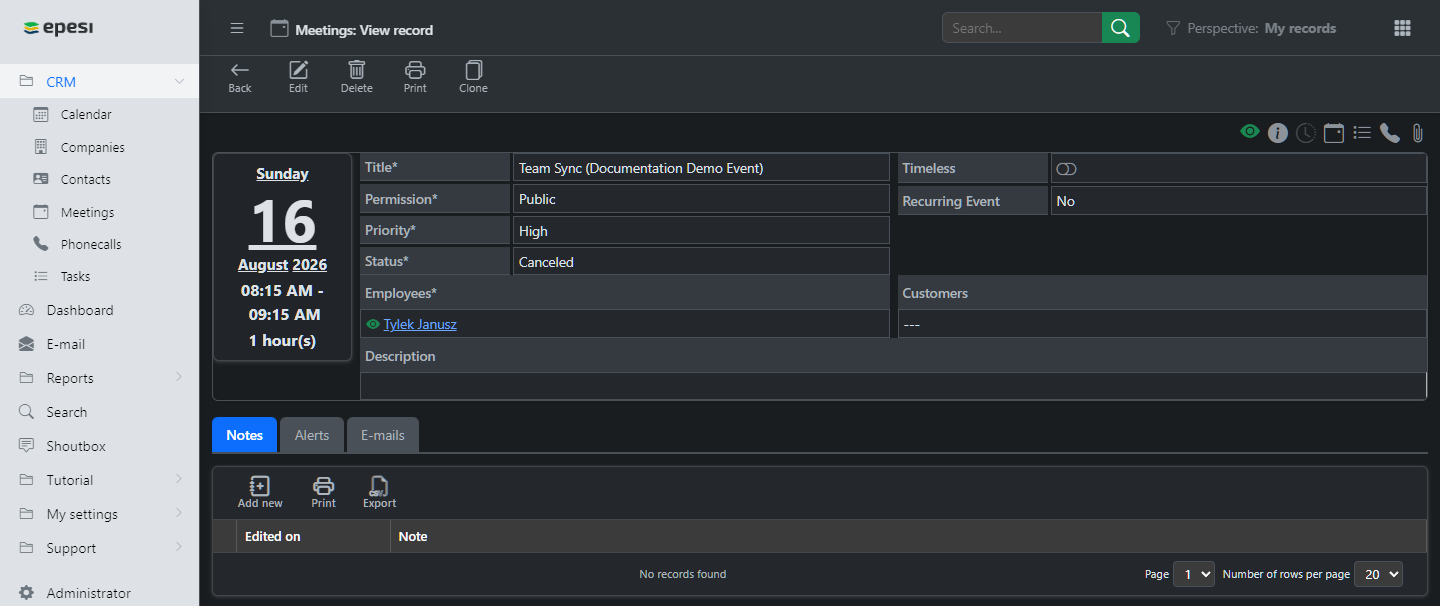Click the 2026 year link
Image resolution: width=1440 pixels, height=606 pixels.
310,265
